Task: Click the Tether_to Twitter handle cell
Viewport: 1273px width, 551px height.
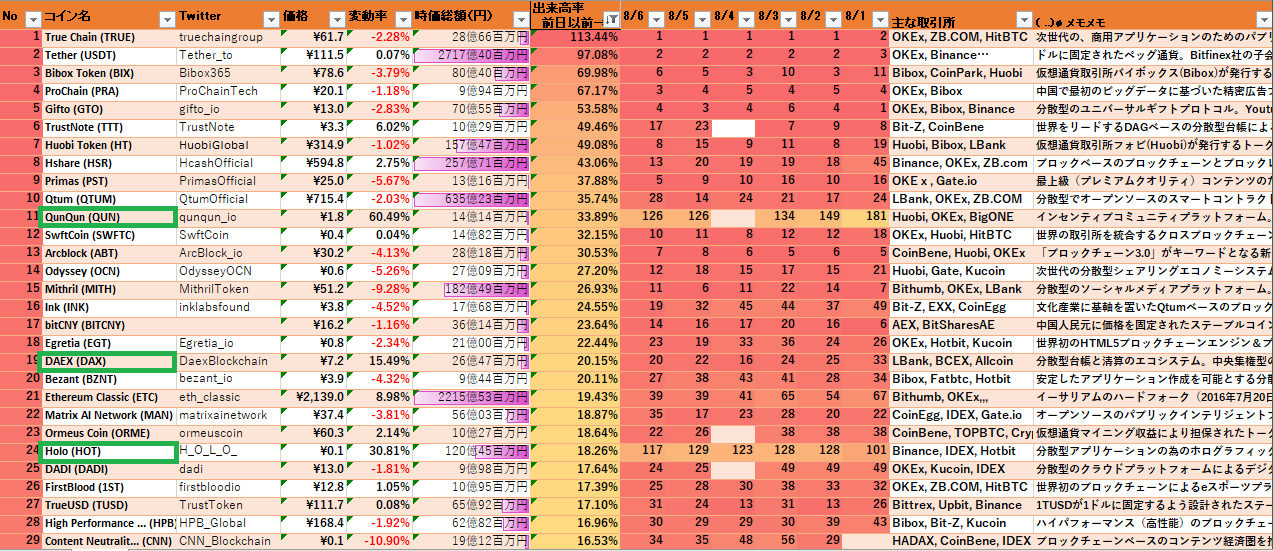Action: 225,55
